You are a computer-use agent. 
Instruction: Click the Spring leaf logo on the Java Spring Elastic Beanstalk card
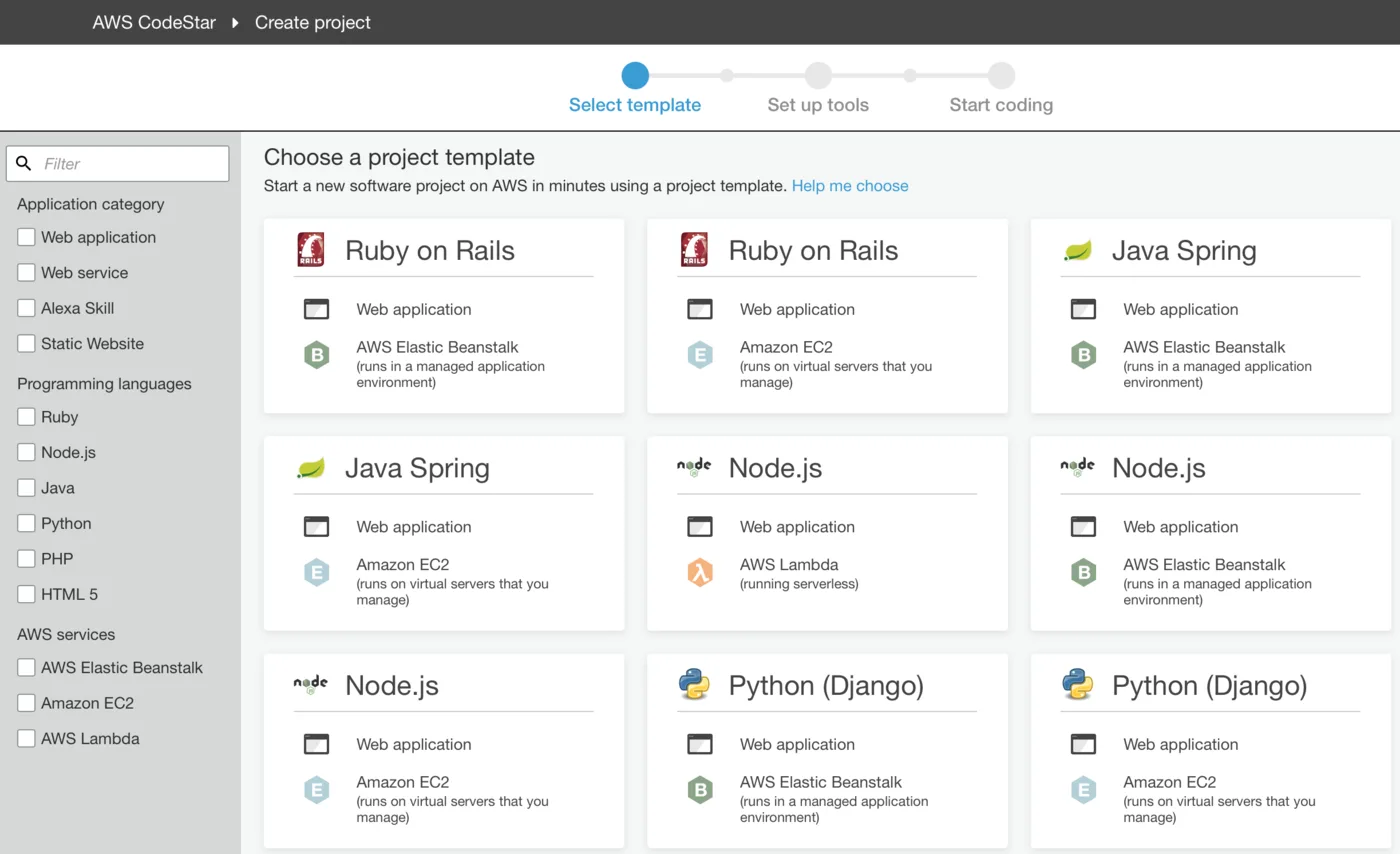click(1077, 250)
